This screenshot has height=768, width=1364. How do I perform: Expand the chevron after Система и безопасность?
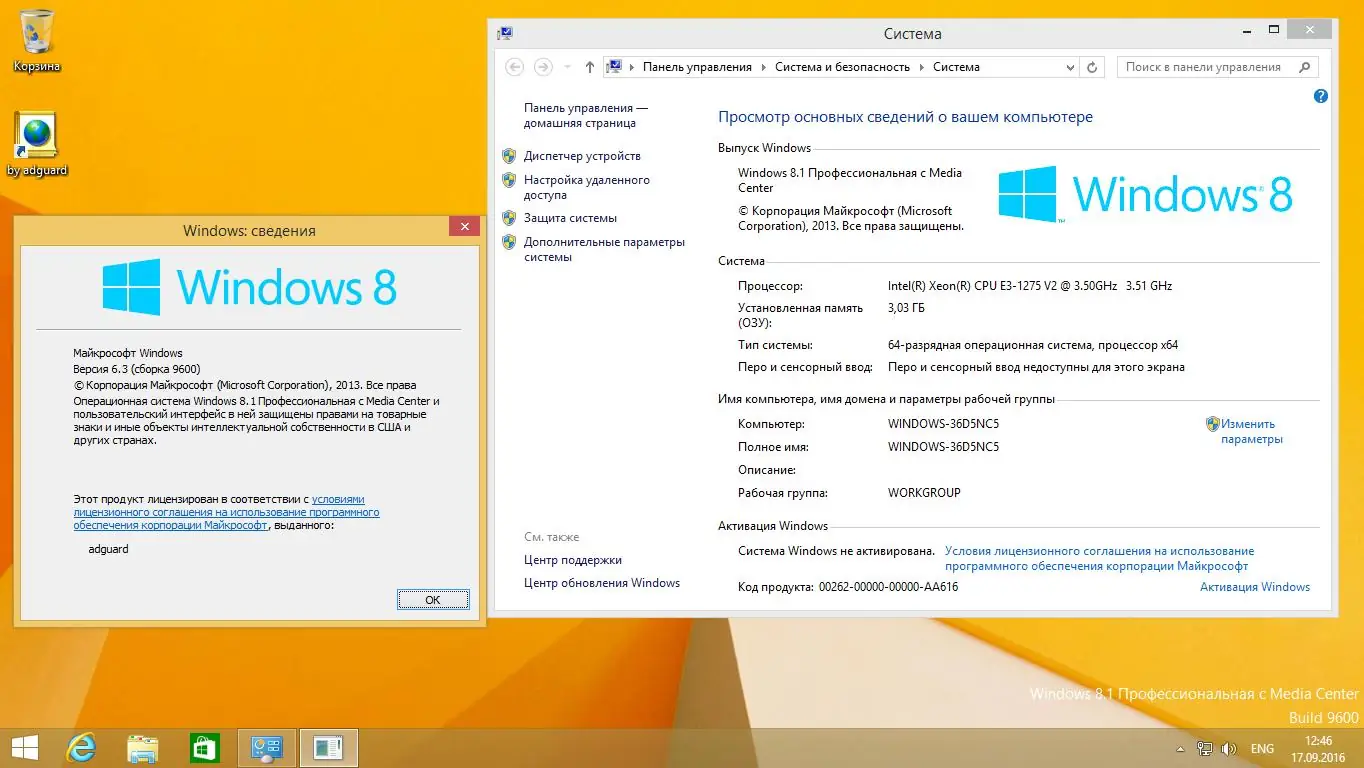coord(921,67)
